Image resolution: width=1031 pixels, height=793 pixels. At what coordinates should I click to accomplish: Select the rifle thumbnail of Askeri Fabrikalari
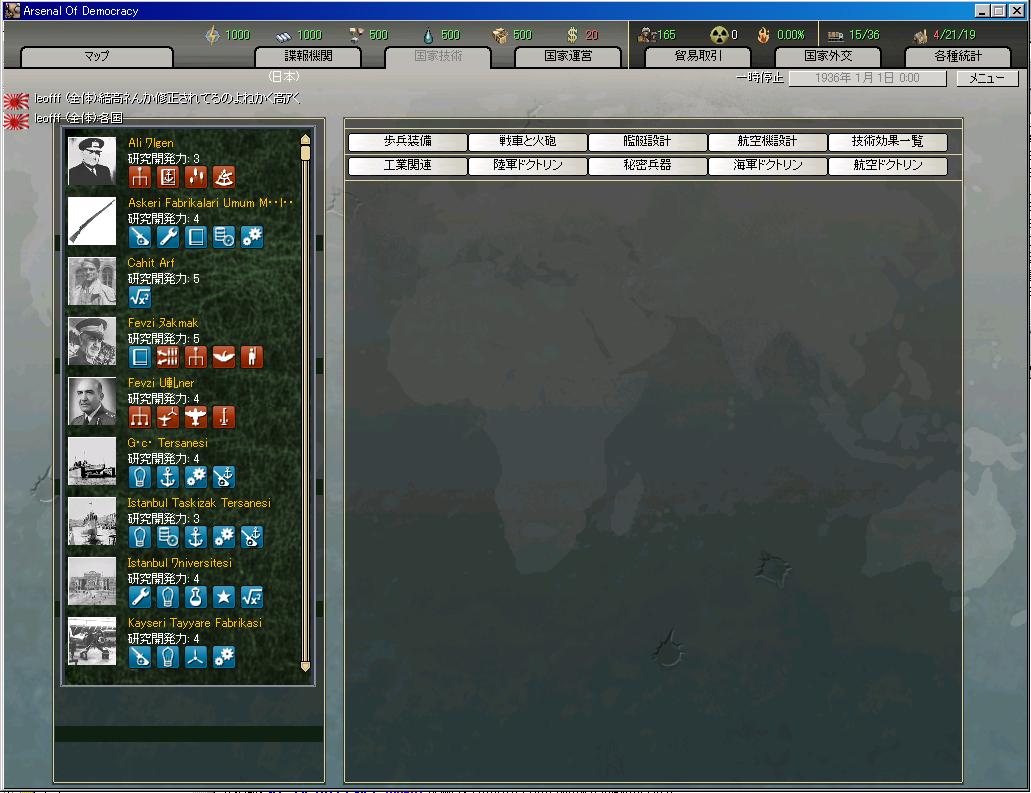tap(92, 221)
